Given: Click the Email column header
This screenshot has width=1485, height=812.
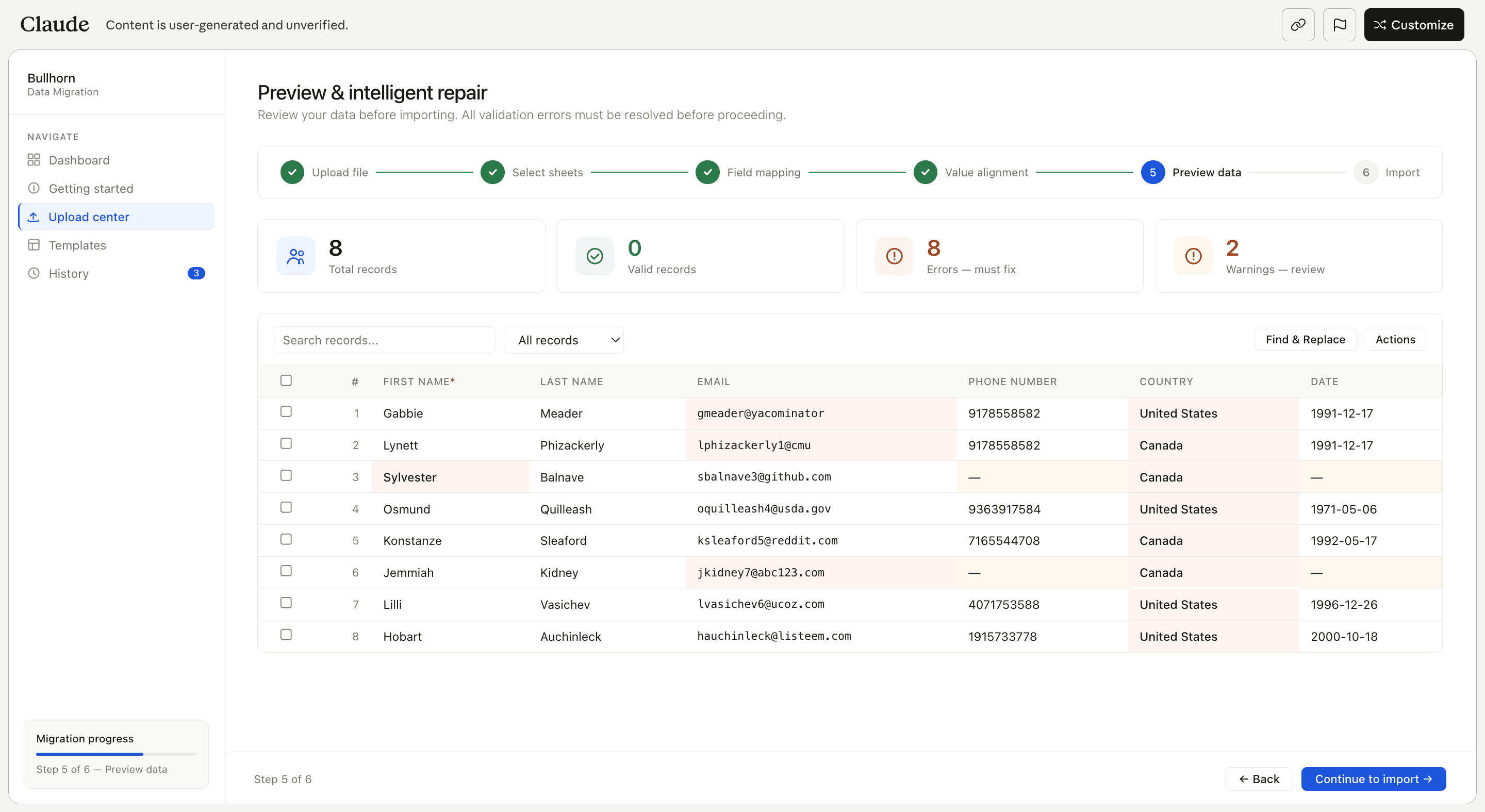Looking at the screenshot, I should 713,382.
